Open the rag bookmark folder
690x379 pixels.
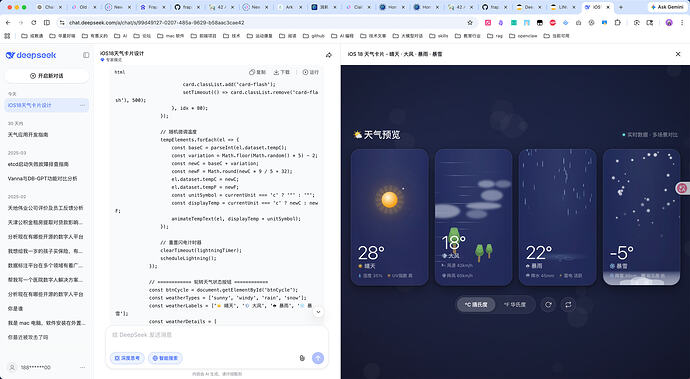click(495, 36)
